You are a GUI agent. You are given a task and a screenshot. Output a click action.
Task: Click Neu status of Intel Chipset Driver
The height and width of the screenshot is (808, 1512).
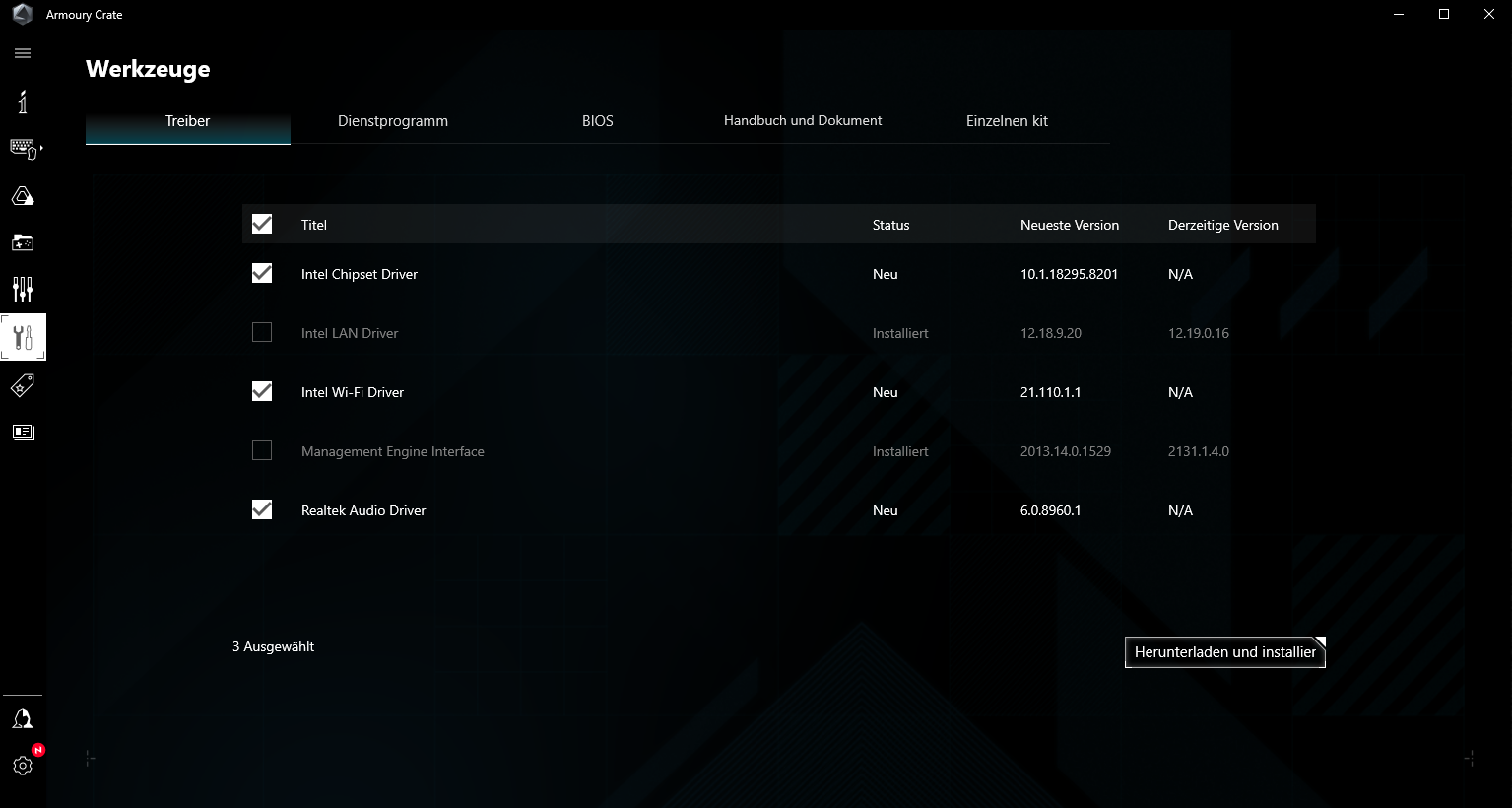click(886, 274)
